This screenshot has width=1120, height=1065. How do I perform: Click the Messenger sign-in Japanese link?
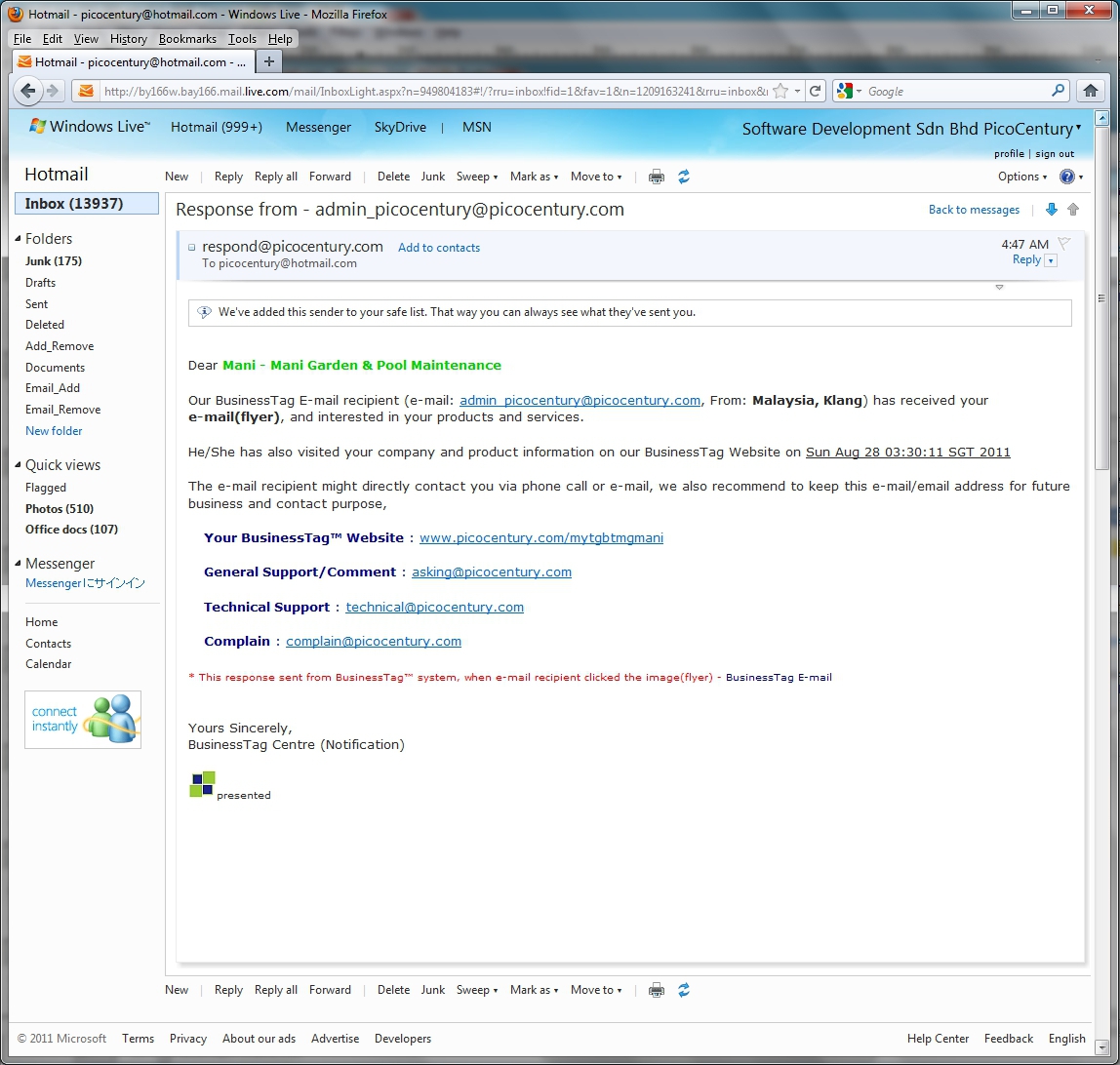click(85, 583)
